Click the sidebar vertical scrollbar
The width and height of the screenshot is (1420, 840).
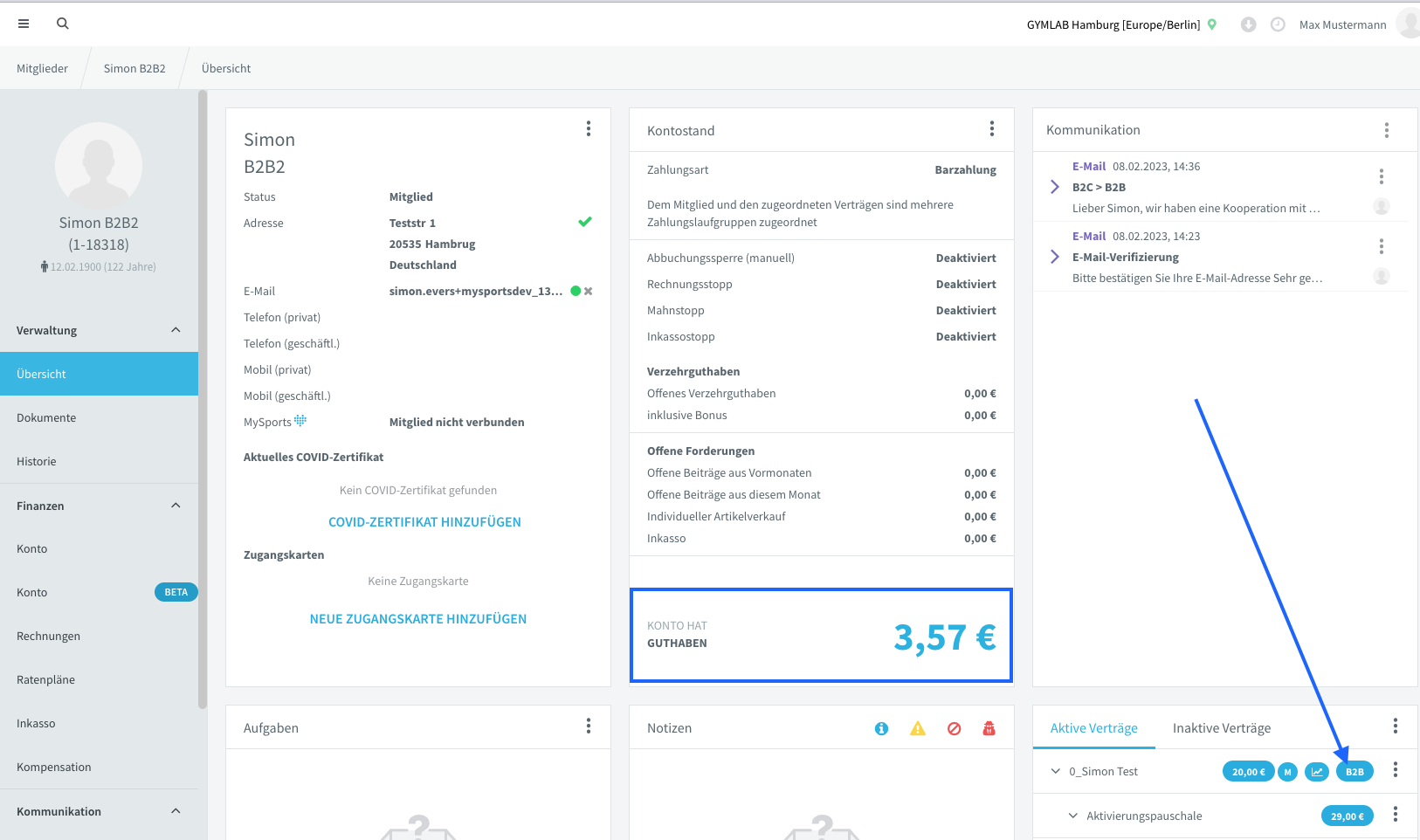(203, 400)
